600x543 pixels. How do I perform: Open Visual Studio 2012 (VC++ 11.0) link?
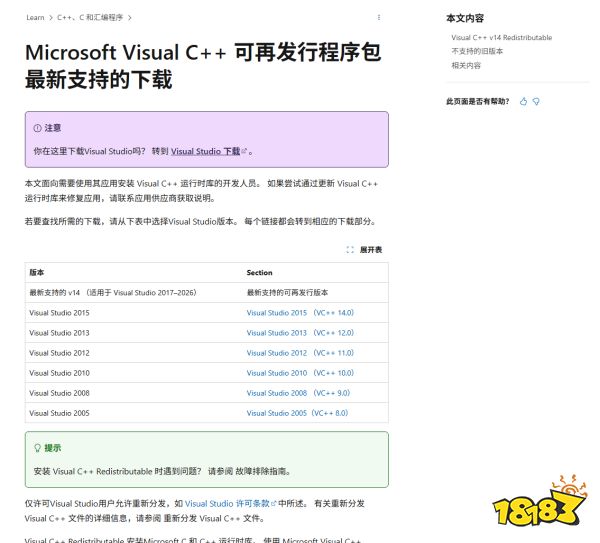(300, 353)
